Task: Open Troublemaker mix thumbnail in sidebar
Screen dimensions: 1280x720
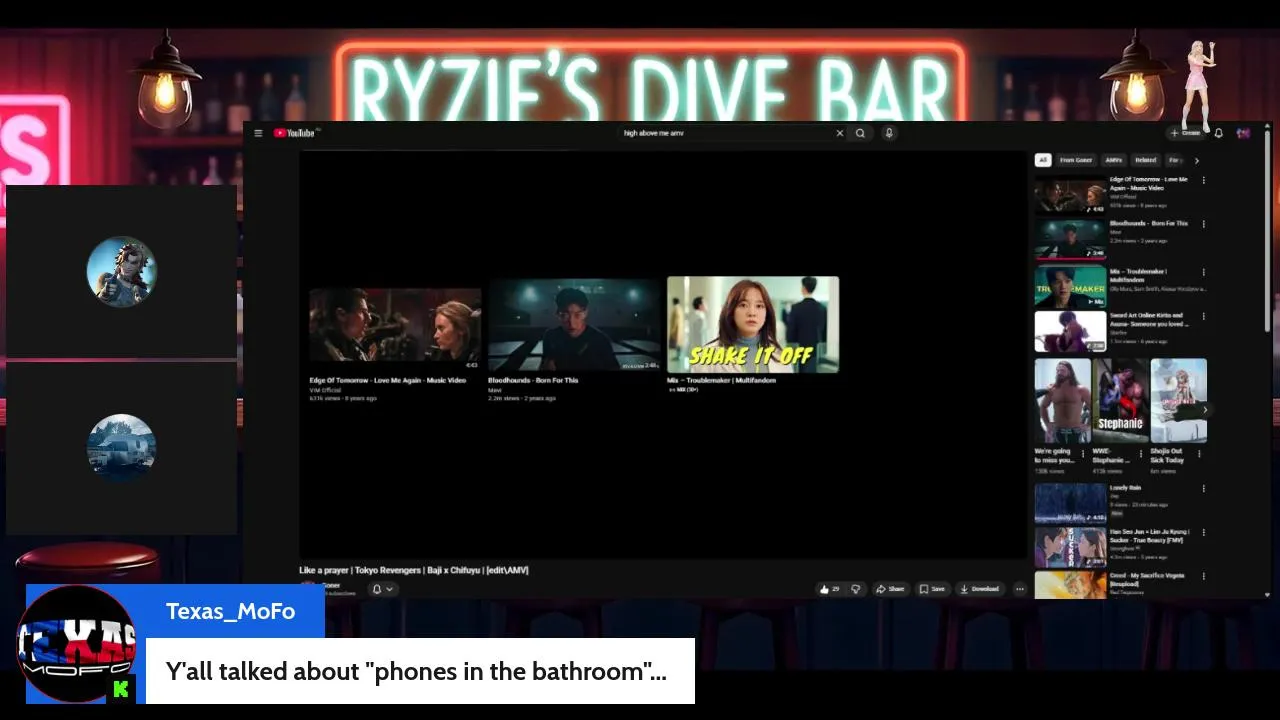Action: click(x=1070, y=288)
